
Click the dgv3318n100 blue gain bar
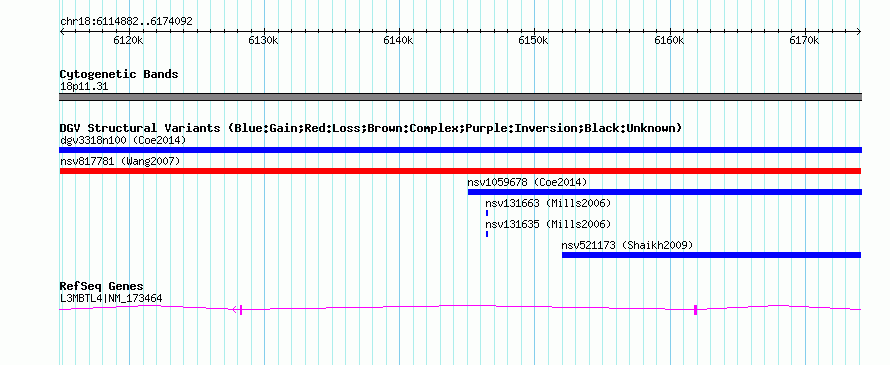coord(460,150)
